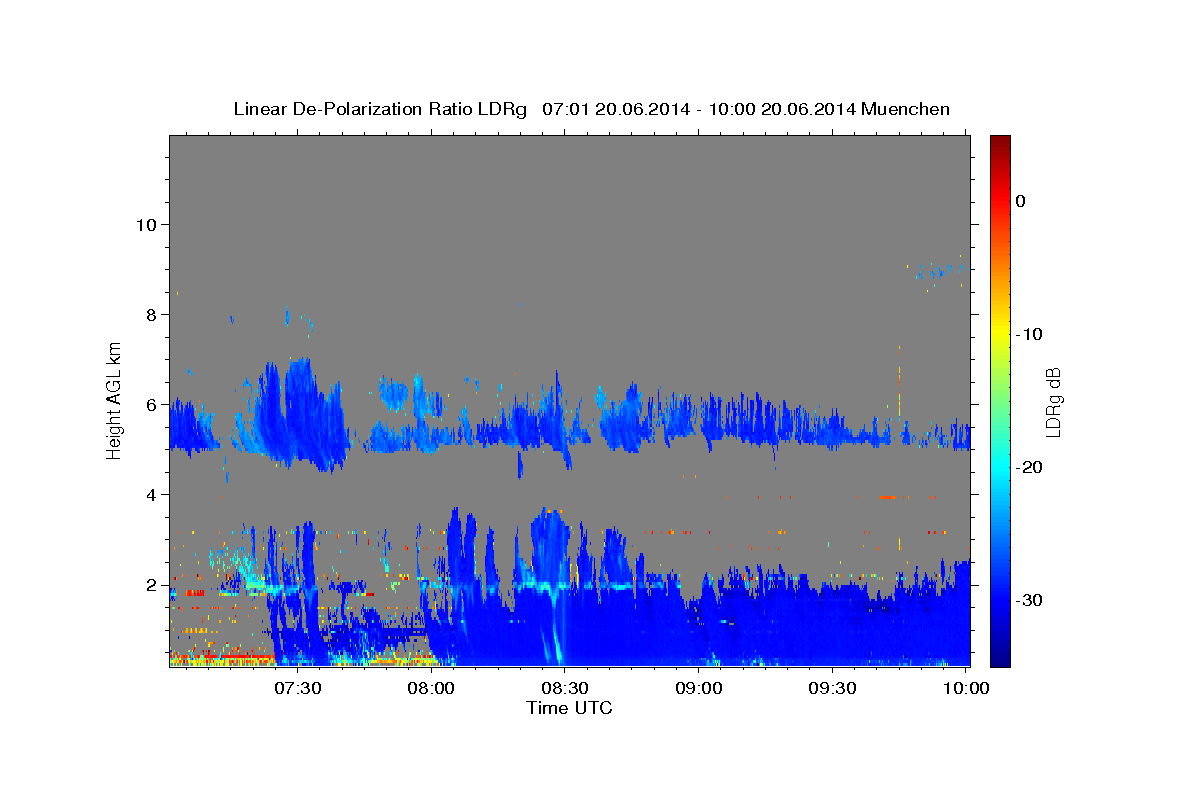Click the 09:30 time tick label
The width and height of the screenshot is (1200, 800).
(832, 688)
